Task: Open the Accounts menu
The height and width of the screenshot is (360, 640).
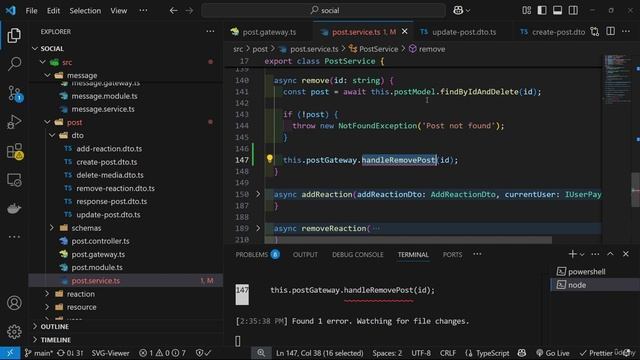Action: tap(14, 303)
